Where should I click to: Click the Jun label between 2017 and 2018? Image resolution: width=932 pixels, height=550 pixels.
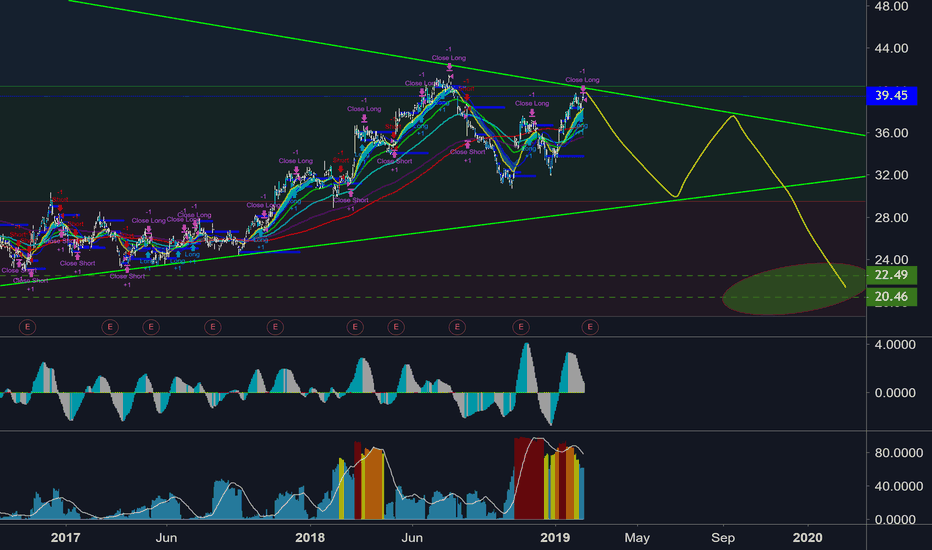pyautogui.click(x=166, y=538)
